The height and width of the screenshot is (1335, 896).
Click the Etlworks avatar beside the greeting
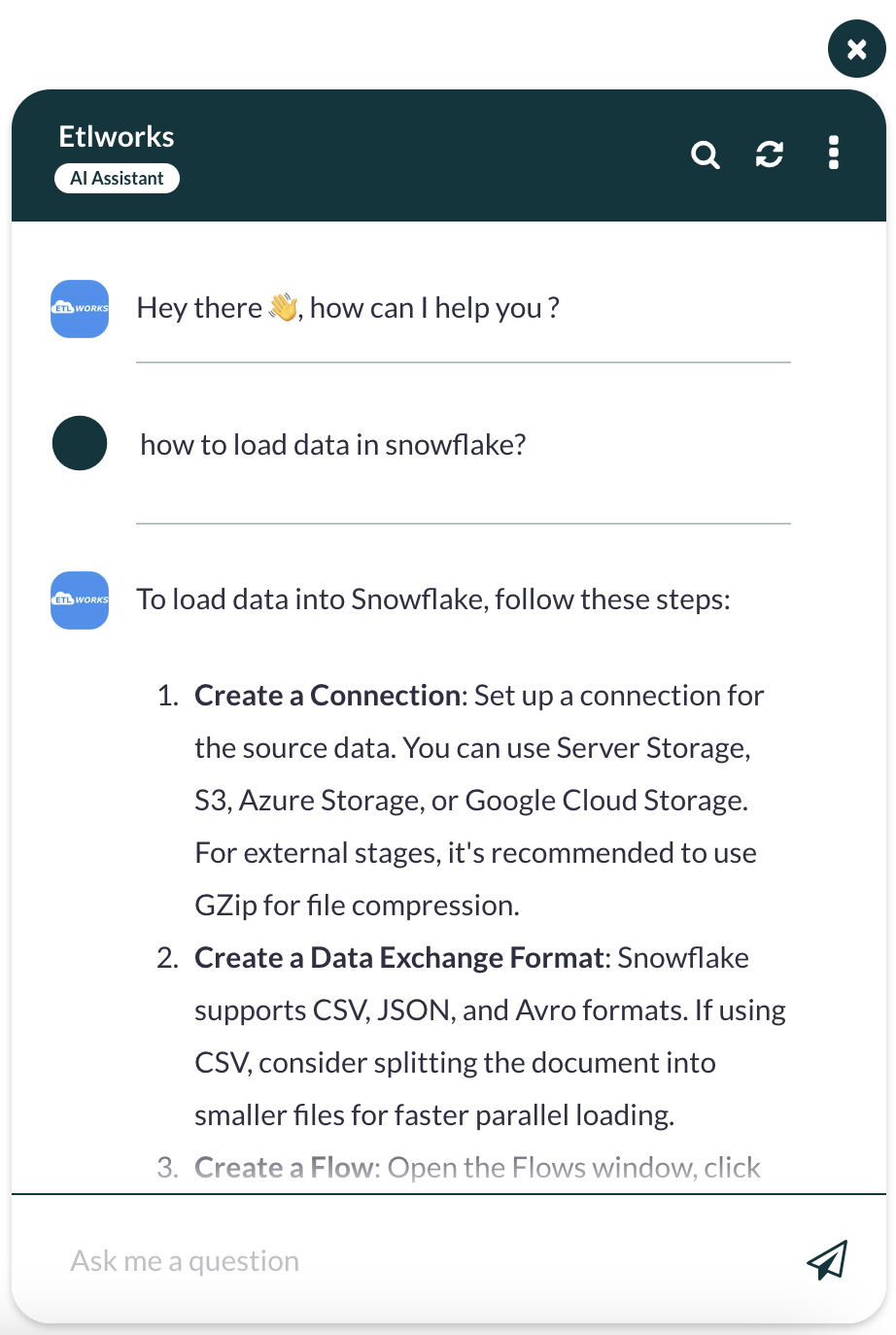pos(80,309)
